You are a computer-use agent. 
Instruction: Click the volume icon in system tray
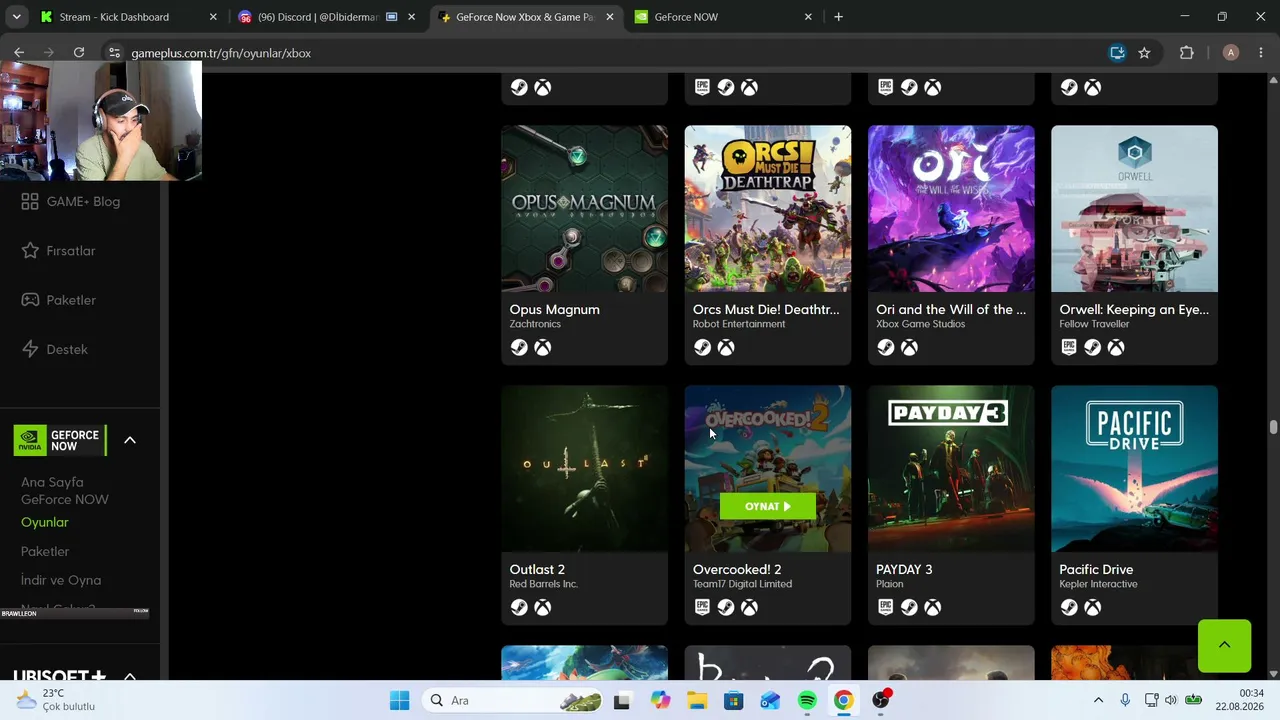click(1171, 700)
